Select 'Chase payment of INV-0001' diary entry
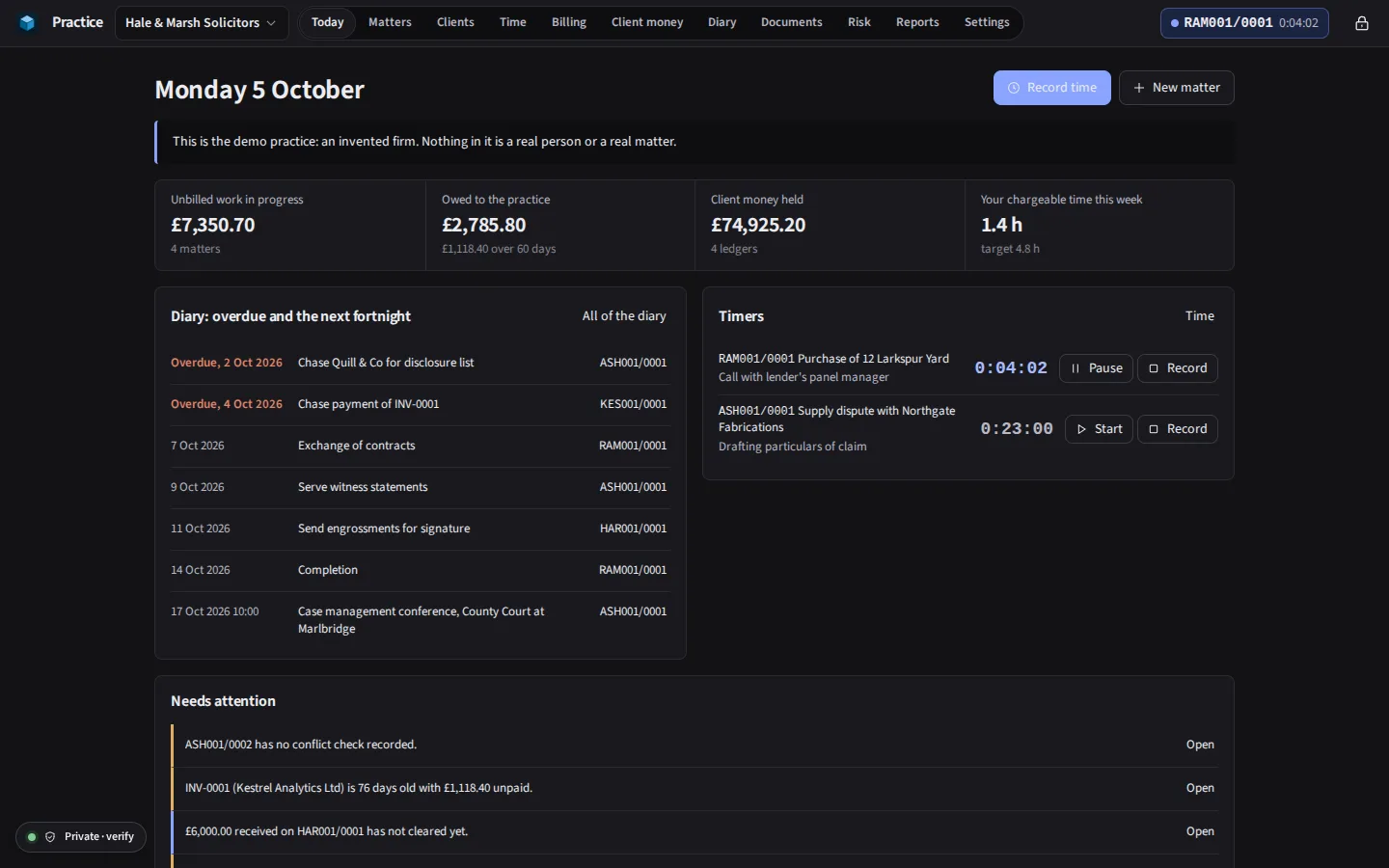Image resolution: width=1389 pixels, height=868 pixels. (x=419, y=404)
